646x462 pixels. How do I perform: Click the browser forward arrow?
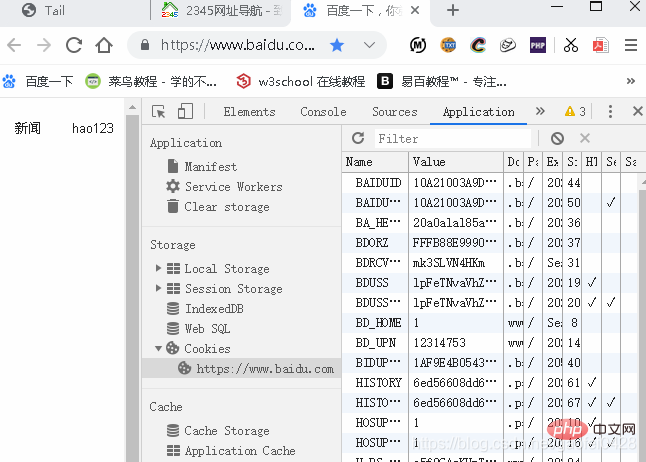coord(44,45)
